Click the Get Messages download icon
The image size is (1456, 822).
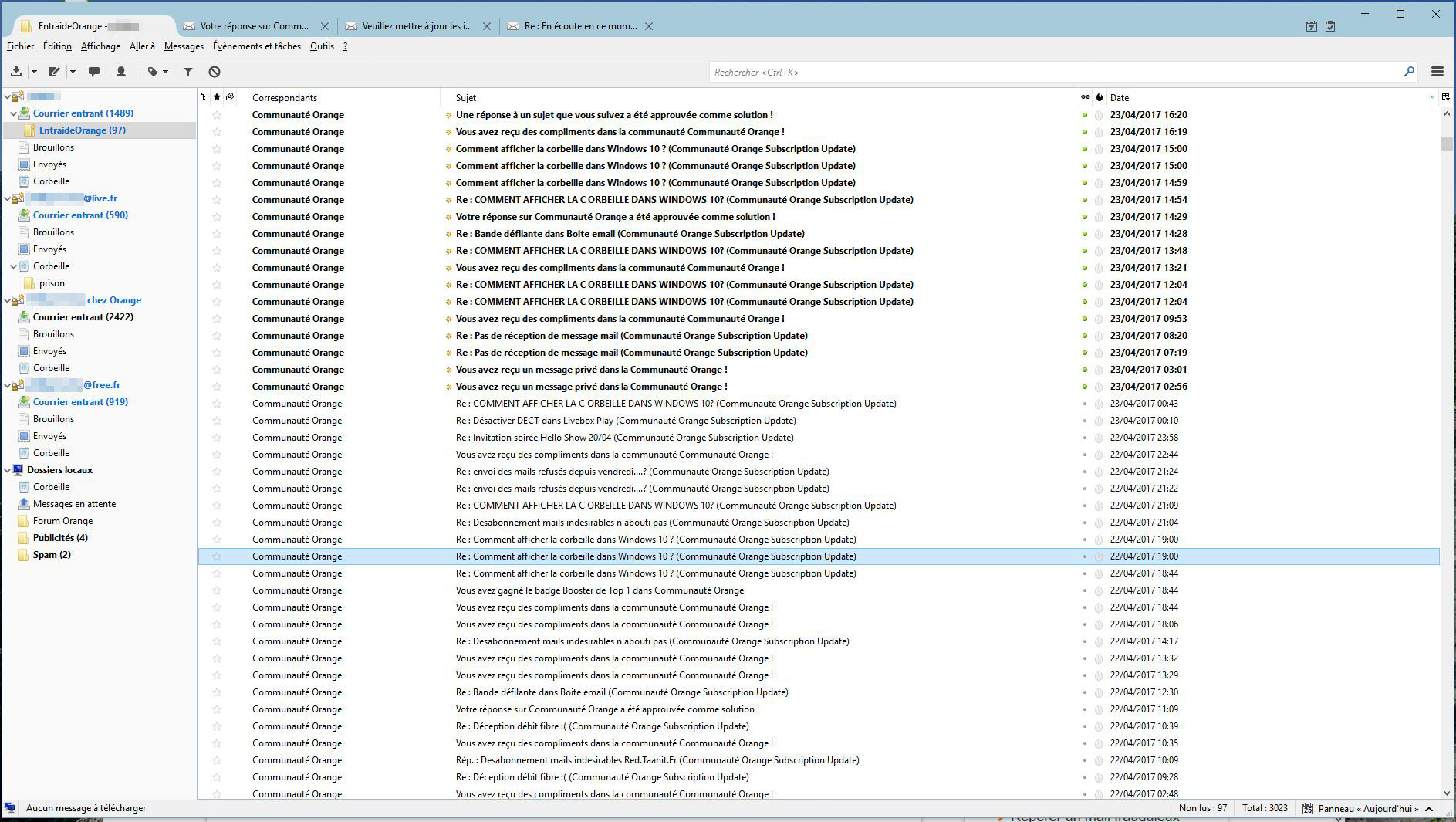pyautogui.click(x=16, y=72)
